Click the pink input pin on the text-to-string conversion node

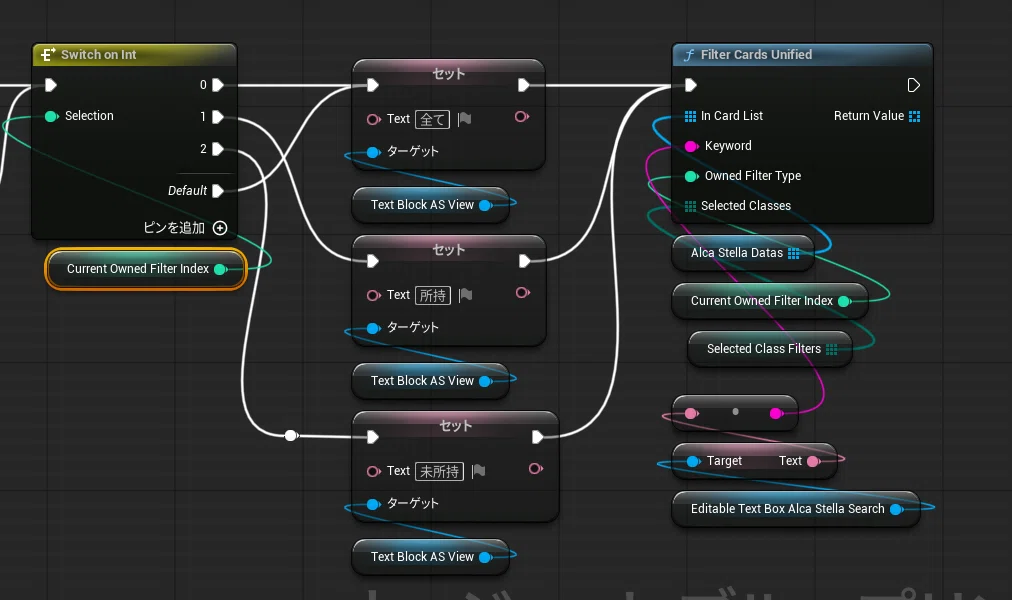pyautogui.click(x=691, y=414)
